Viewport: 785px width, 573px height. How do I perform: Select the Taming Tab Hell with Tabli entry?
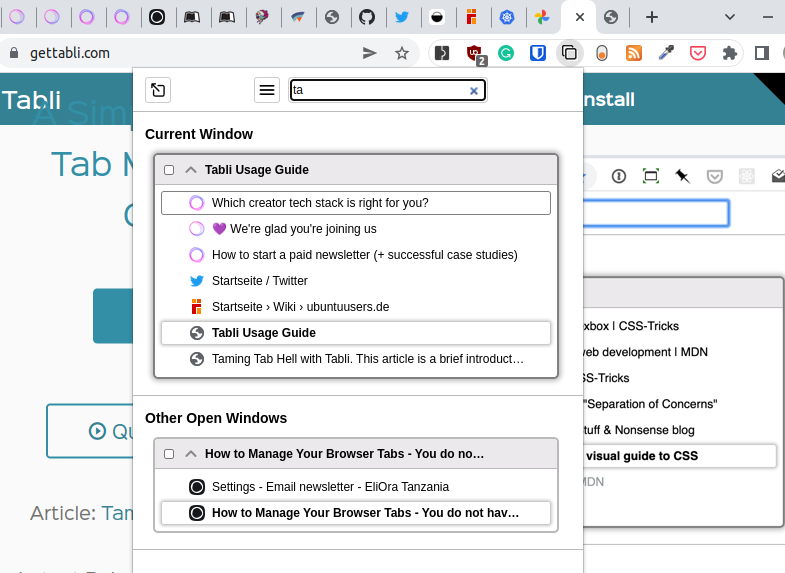coord(368,359)
